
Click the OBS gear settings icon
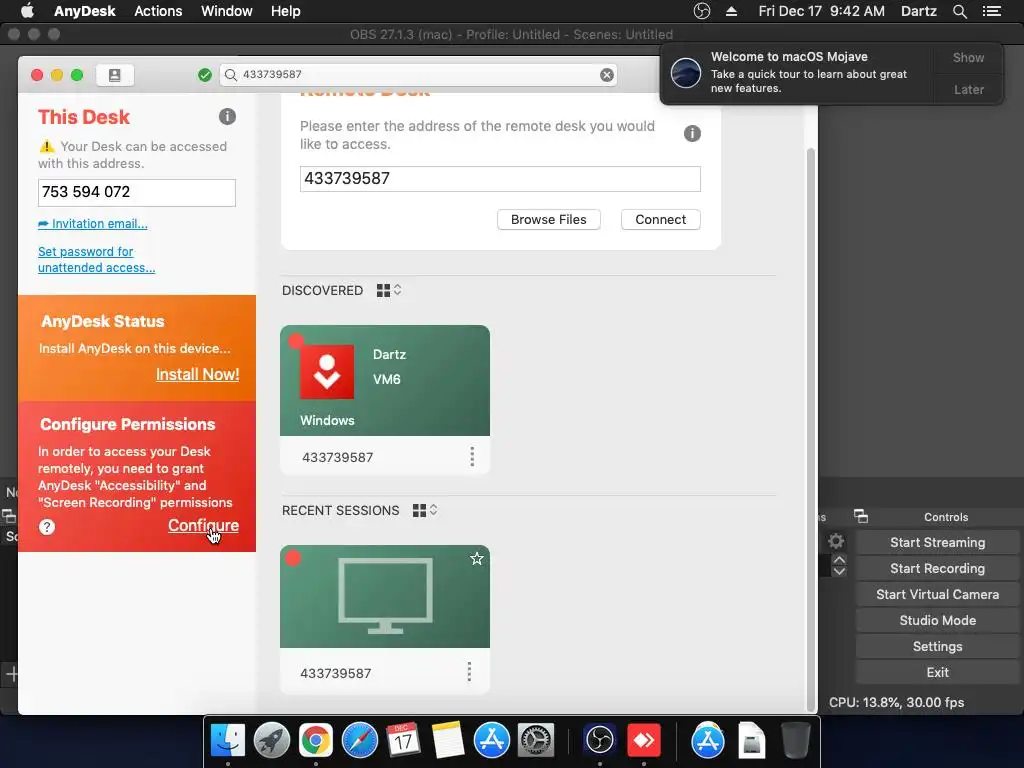[x=836, y=541]
